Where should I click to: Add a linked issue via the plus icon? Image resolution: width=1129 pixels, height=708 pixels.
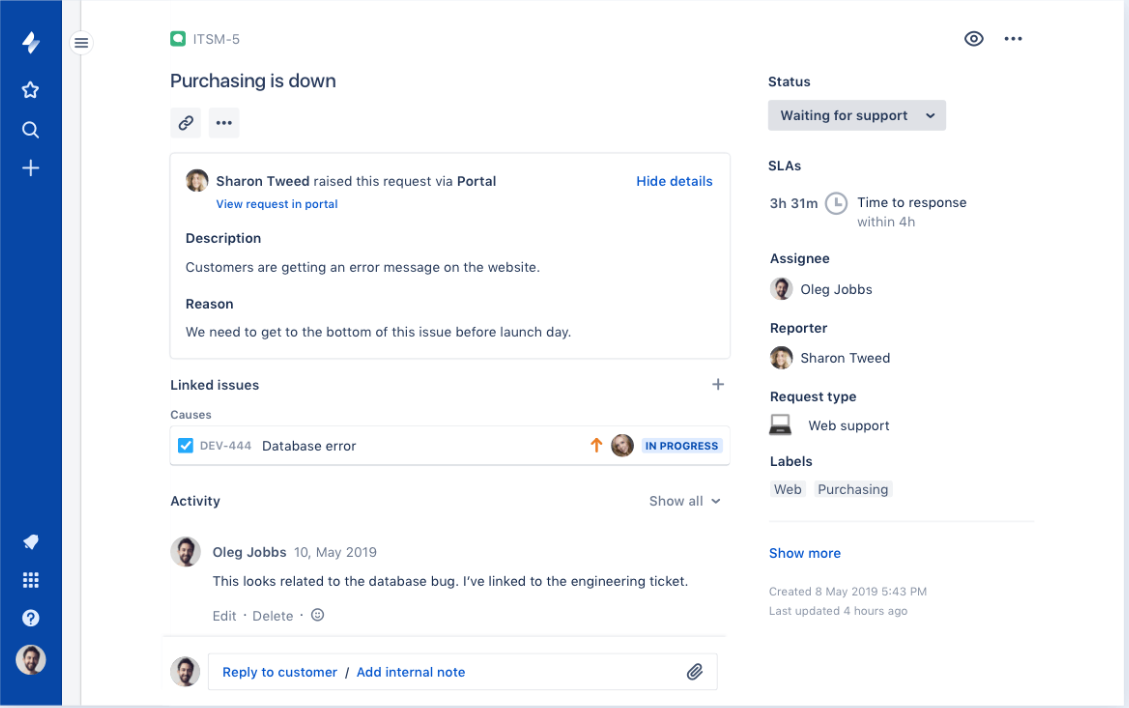pyautogui.click(x=718, y=384)
